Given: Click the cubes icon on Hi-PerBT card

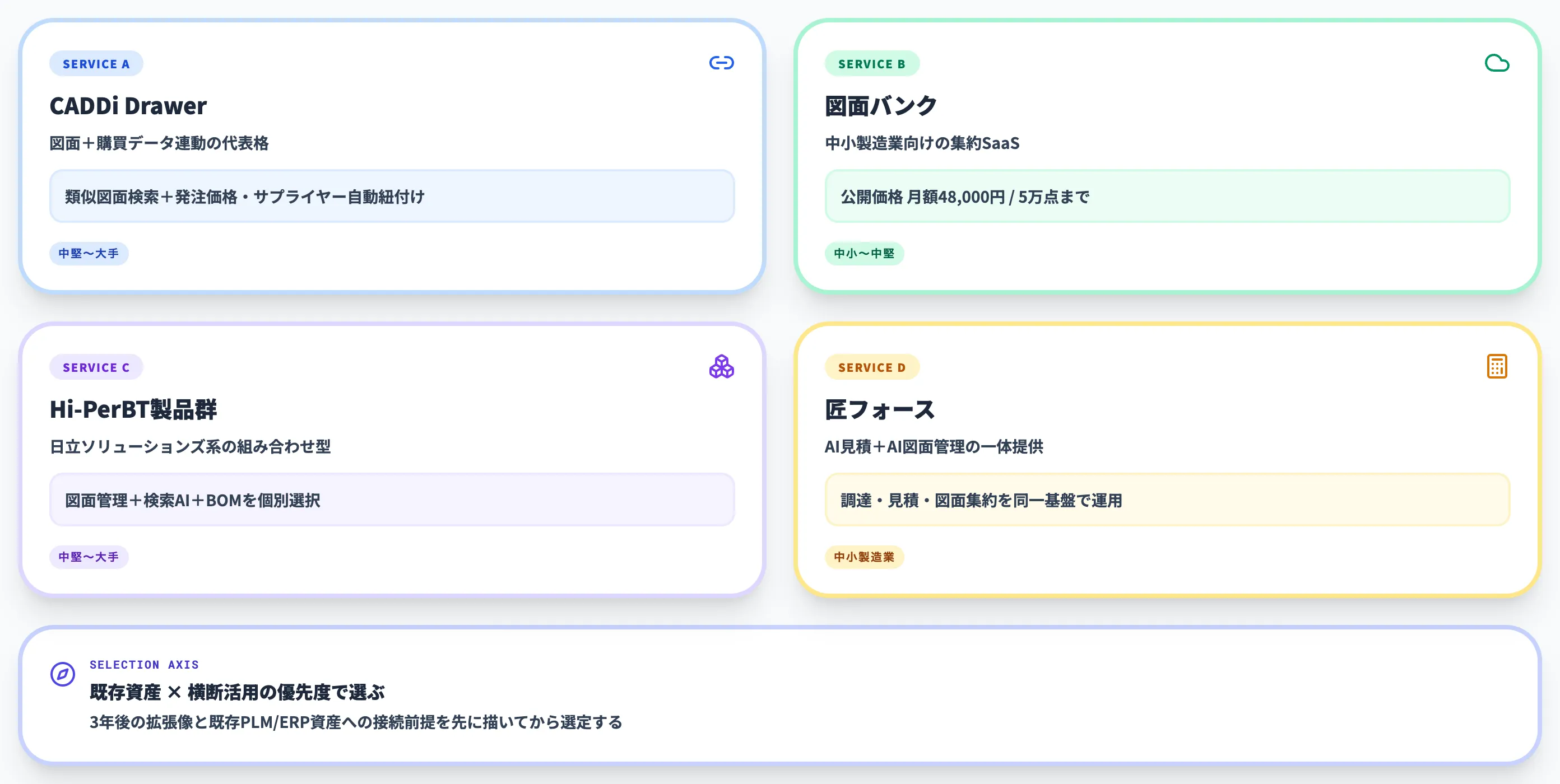Looking at the screenshot, I should click(x=721, y=366).
